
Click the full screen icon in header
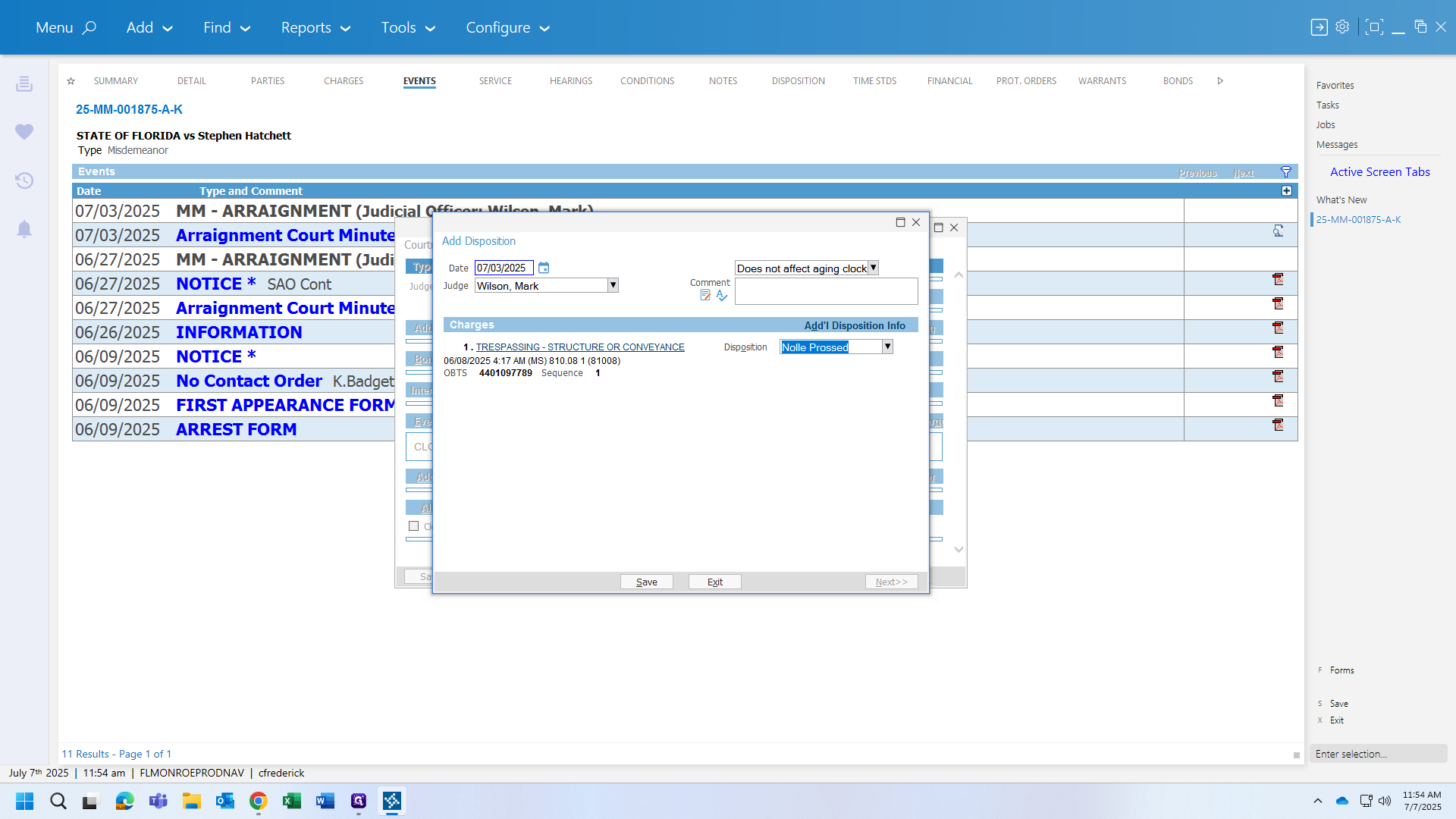1374,27
